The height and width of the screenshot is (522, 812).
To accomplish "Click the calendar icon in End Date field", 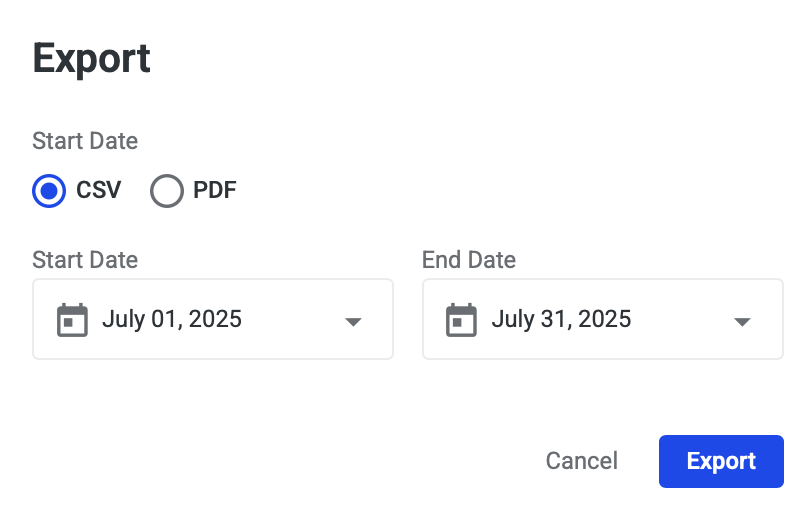I will [461, 320].
